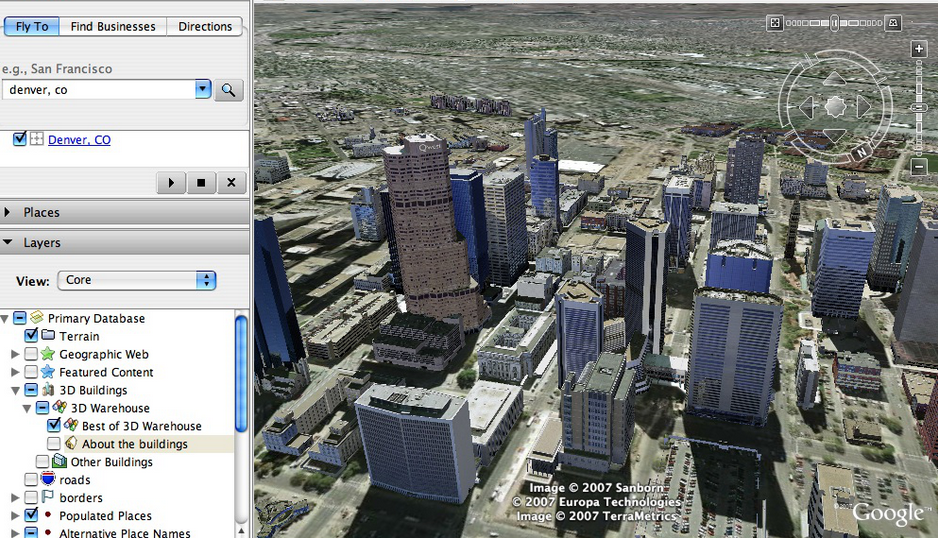Uncheck Best of 3D Warehouse checkbox
This screenshot has width=938, height=538.
54,425
